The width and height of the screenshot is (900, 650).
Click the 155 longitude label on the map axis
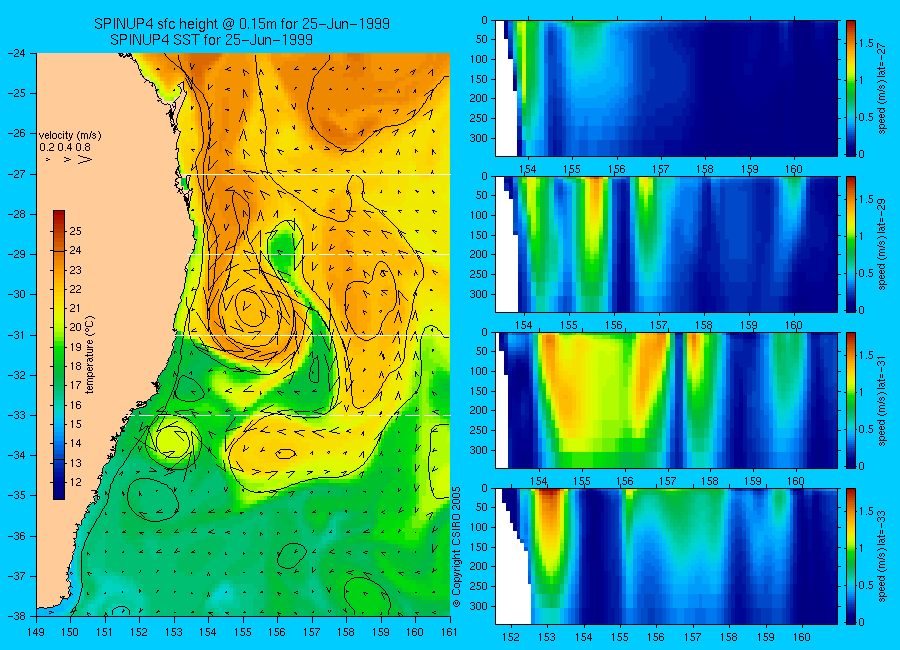point(243,632)
